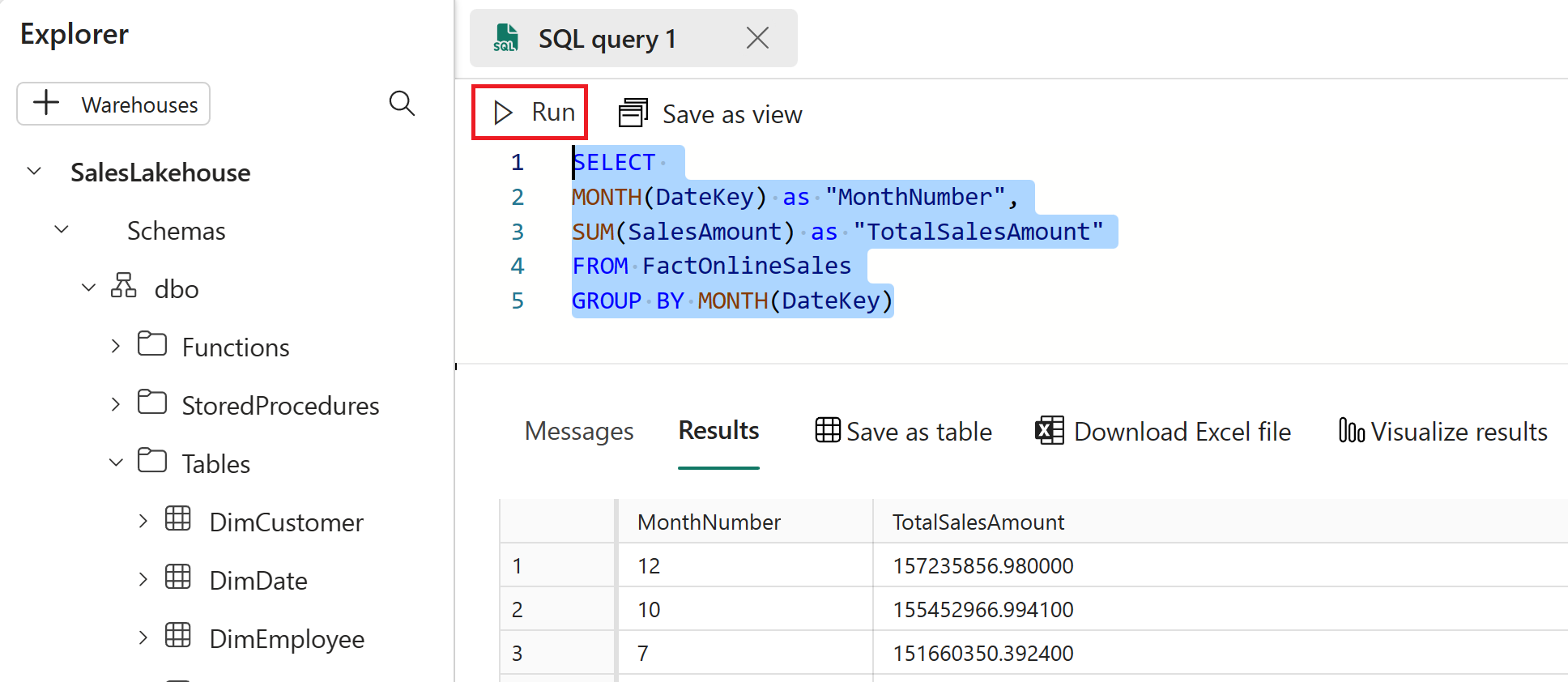
Task: Click the Run query play icon
Action: (x=503, y=113)
